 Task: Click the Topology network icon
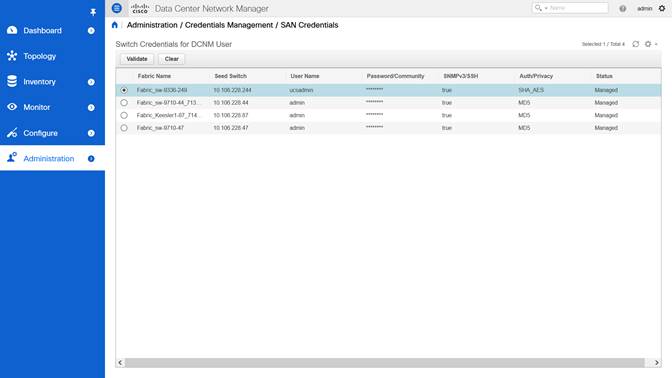12,56
